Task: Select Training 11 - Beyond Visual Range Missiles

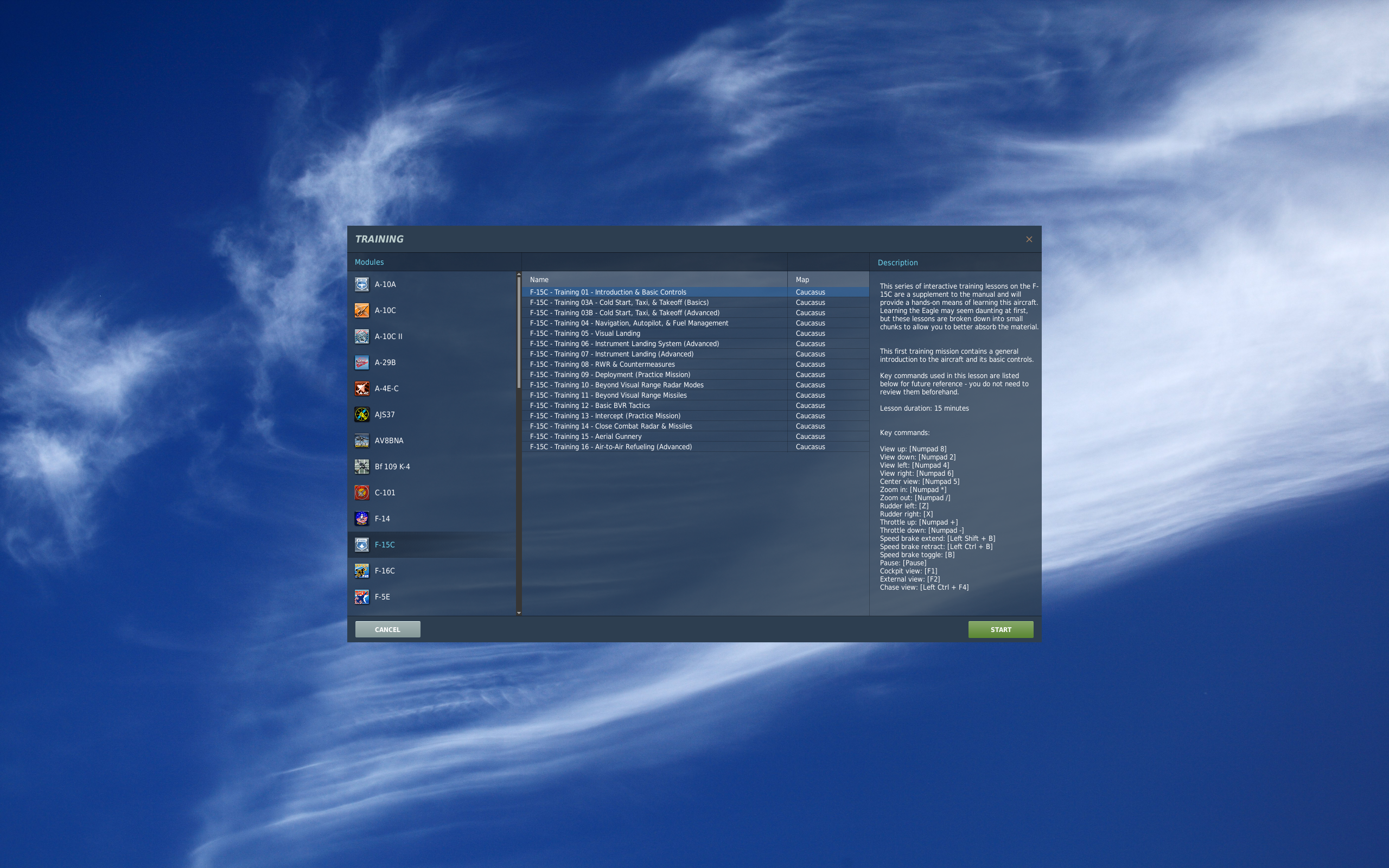Action: 695,395
